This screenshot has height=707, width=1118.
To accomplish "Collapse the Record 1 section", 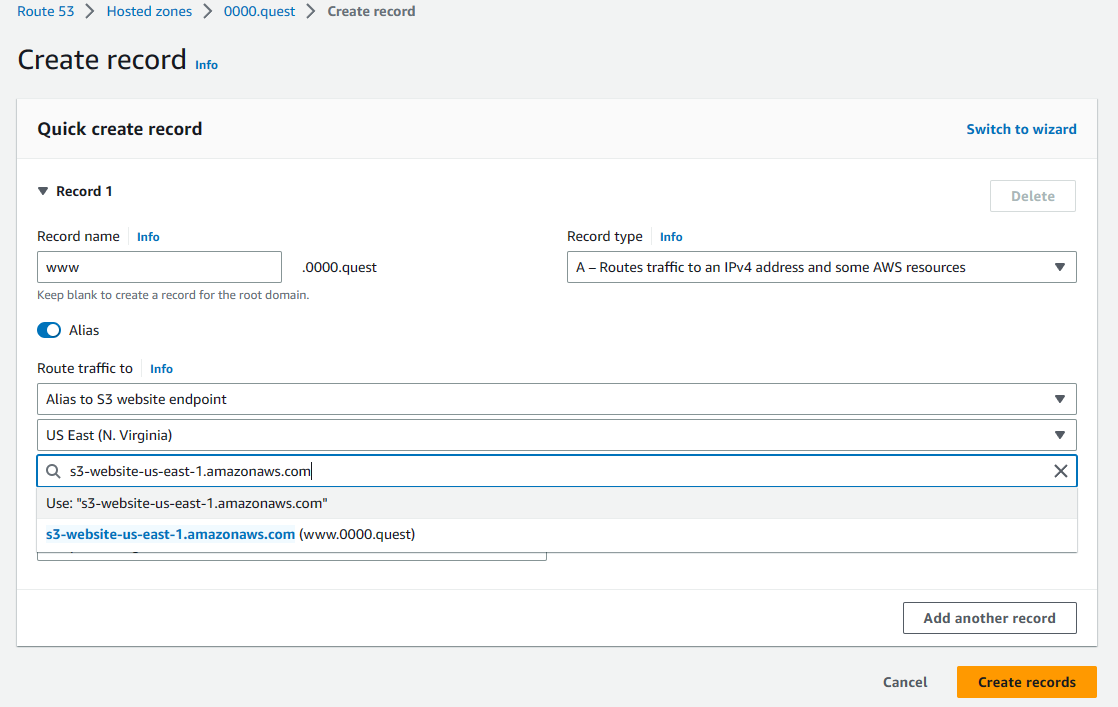I will click(42, 191).
